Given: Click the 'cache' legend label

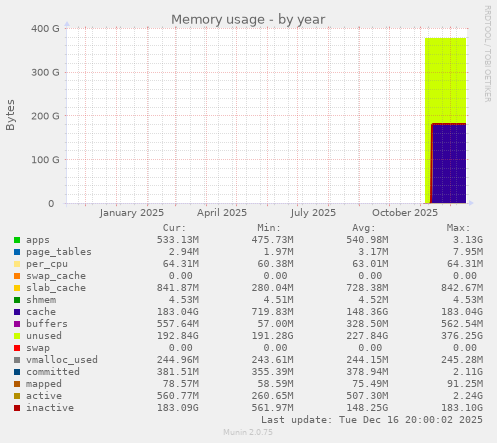Looking at the screenshot, I should [41, 312].
